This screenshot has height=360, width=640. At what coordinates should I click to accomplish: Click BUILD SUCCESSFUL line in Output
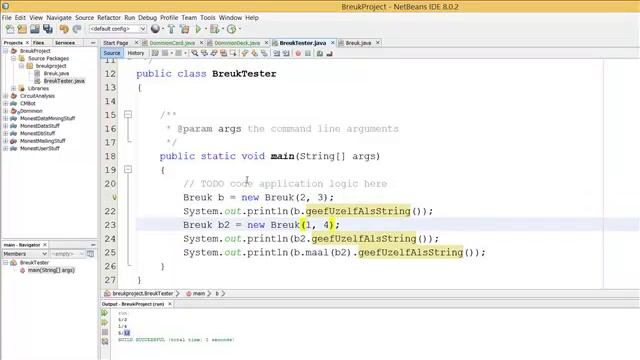(176, 340)
